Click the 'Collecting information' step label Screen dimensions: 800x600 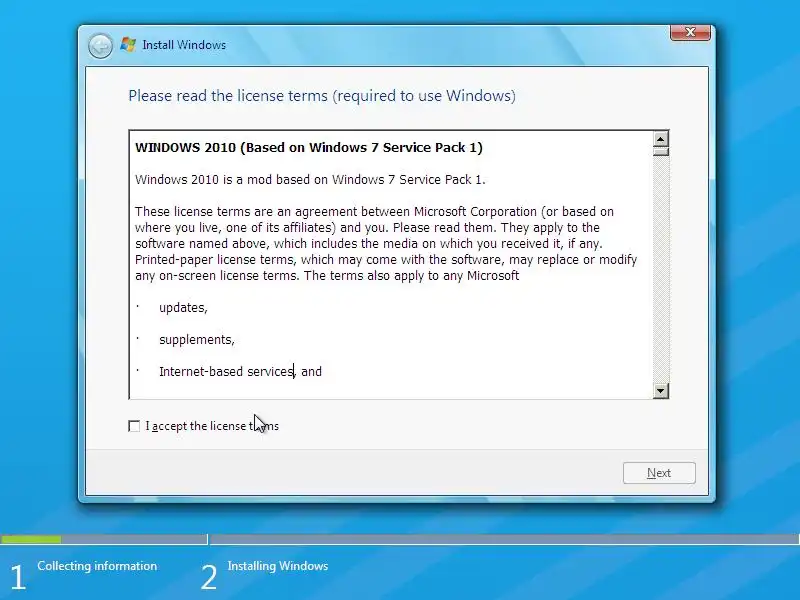tap(97, 566)
